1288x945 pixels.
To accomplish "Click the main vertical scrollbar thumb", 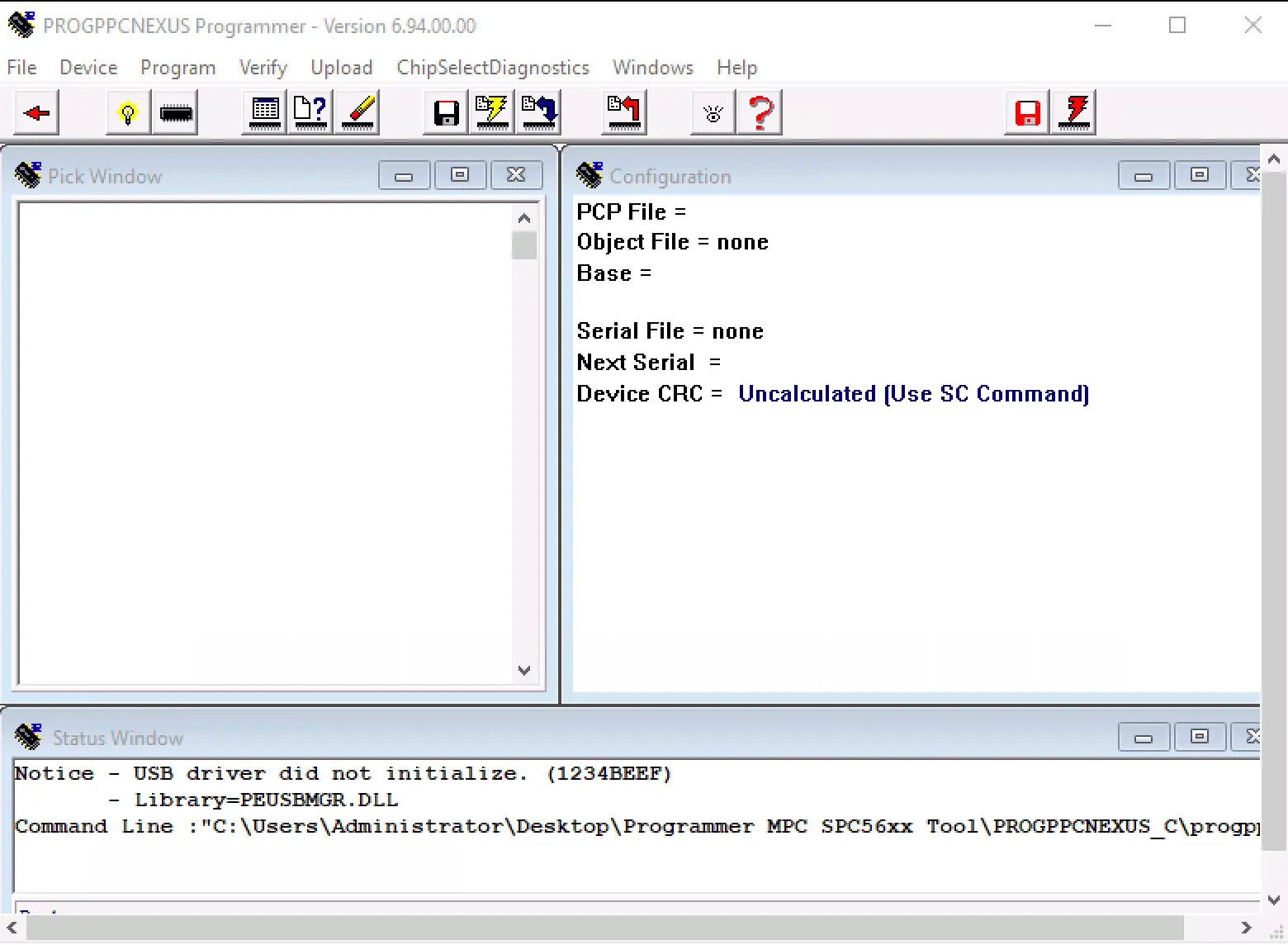I will pyautogui.click(x=1274, y=510).
